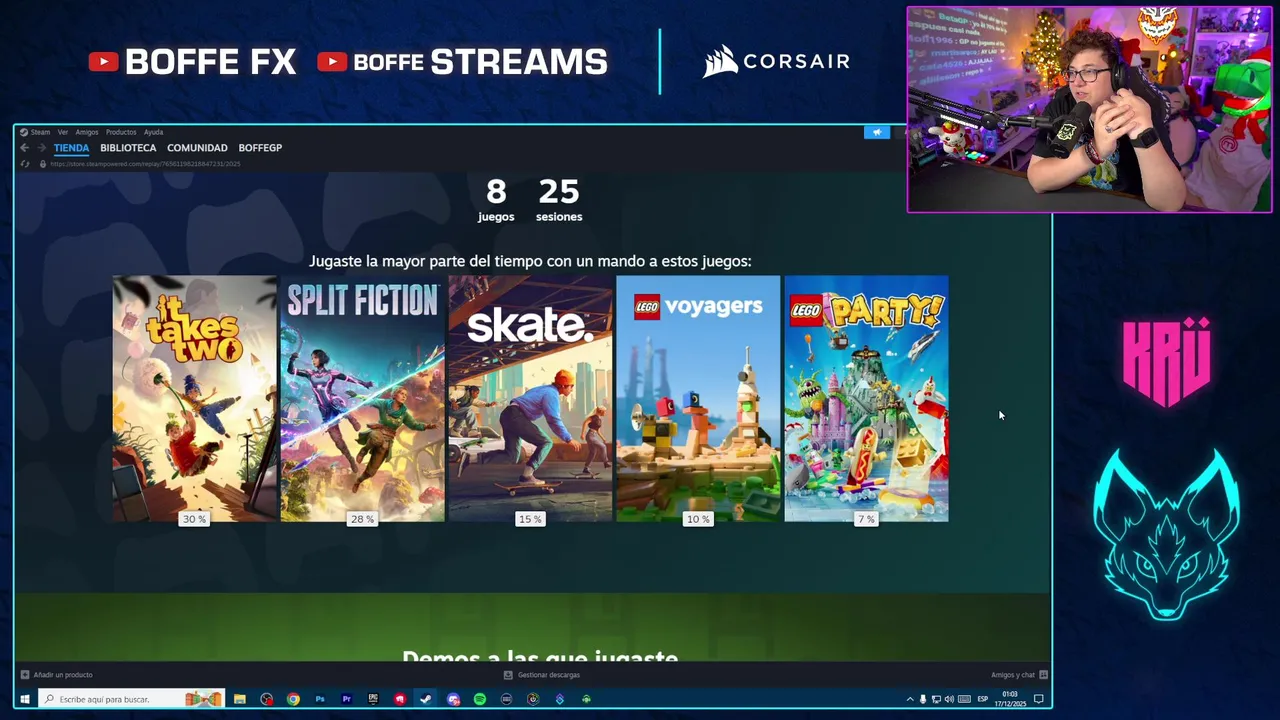Open Discord from the taskbar
This screenshot has height=720, width=1280.
tap(454, 699)
